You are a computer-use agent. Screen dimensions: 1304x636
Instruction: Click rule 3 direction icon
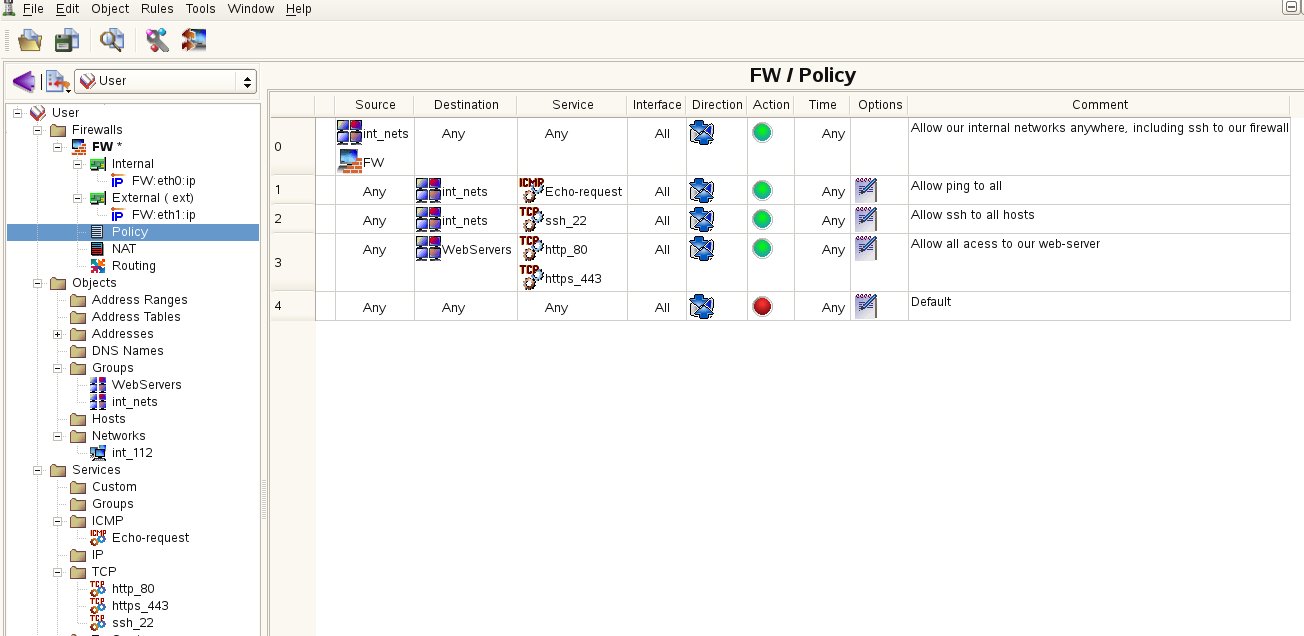[x=702, y=248]
